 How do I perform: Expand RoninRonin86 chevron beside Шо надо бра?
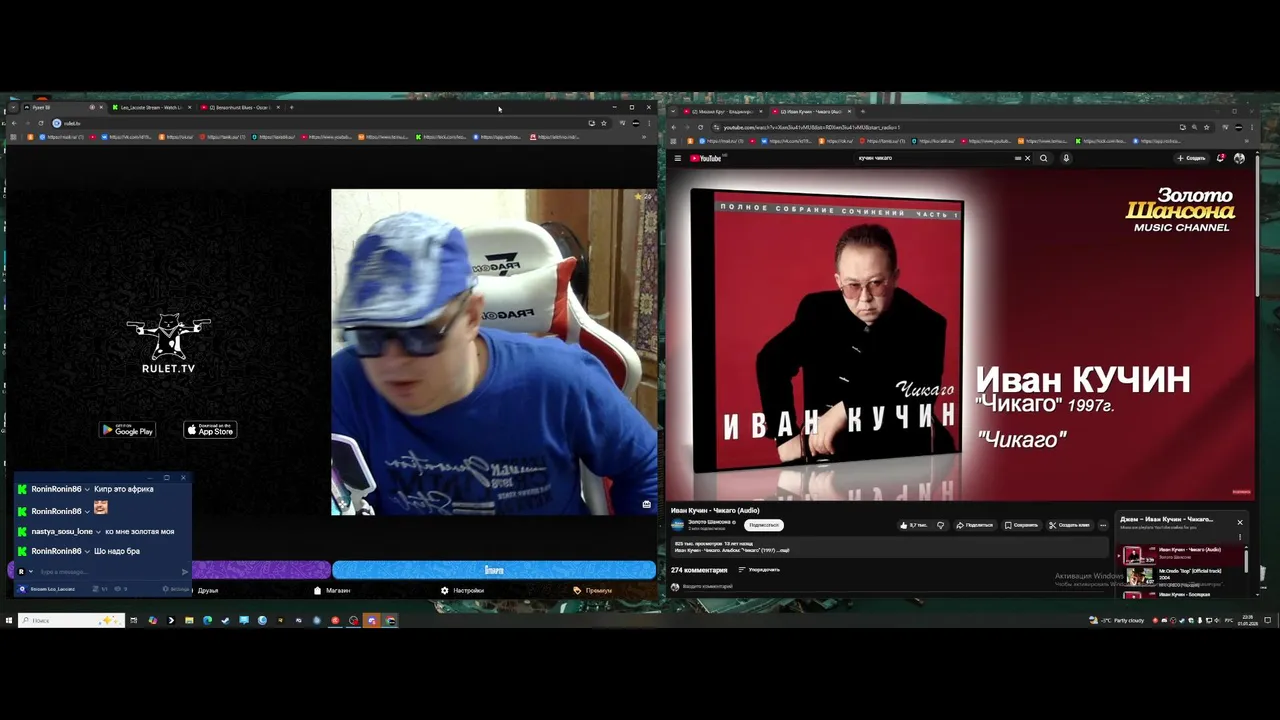pos(87,551)
